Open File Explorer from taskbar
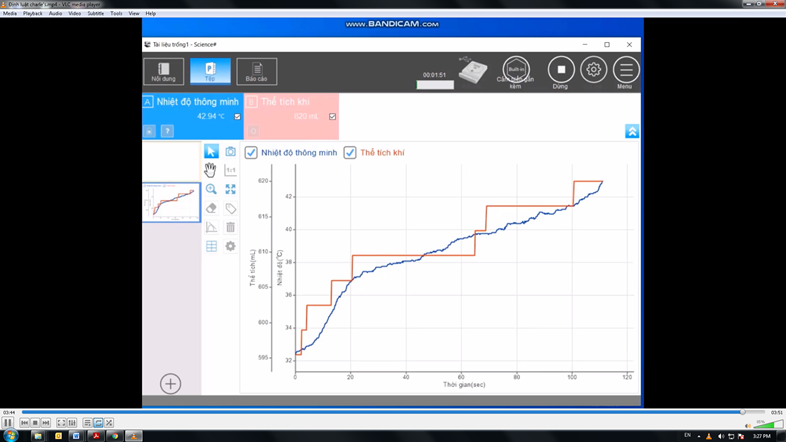 pyautogui.click(x=38, y=436)
